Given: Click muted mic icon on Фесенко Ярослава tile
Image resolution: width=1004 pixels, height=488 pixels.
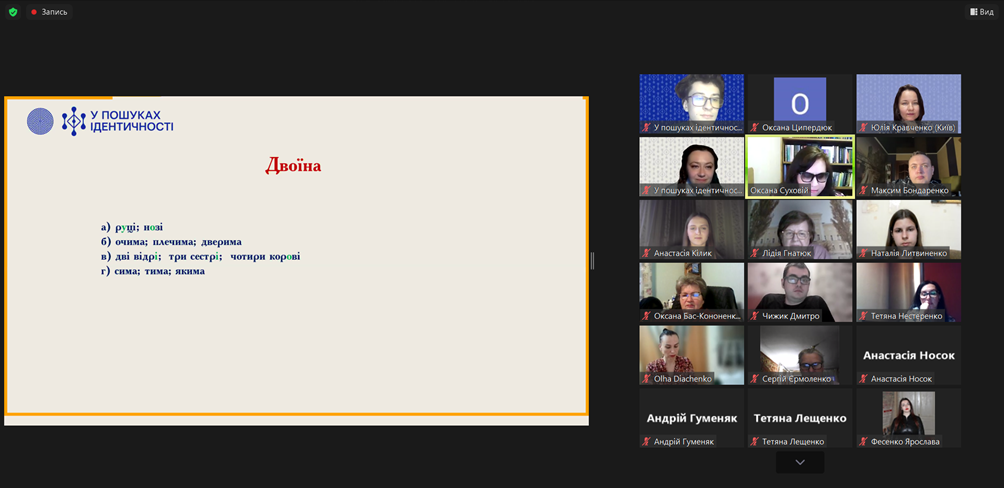Looking at the screenshot, I should 863,442.
